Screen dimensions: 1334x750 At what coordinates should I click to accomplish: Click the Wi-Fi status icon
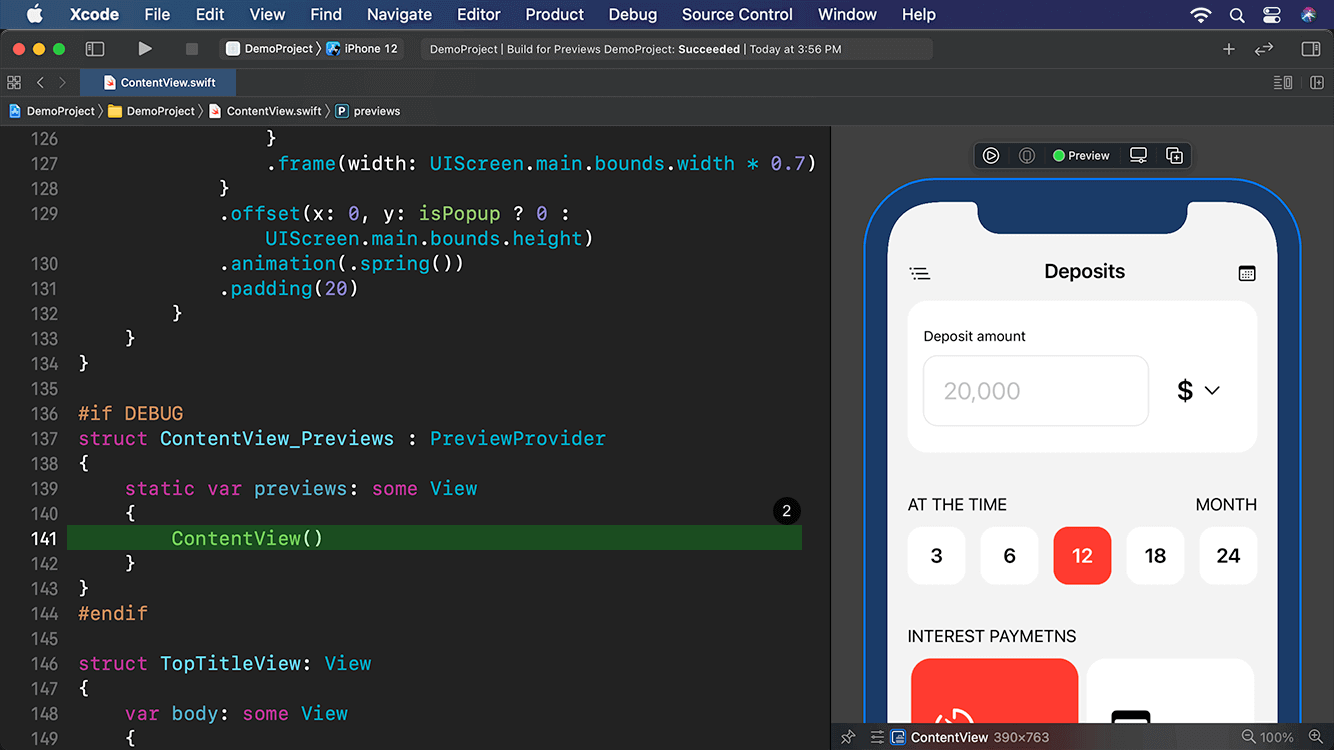coord(1201,14)
